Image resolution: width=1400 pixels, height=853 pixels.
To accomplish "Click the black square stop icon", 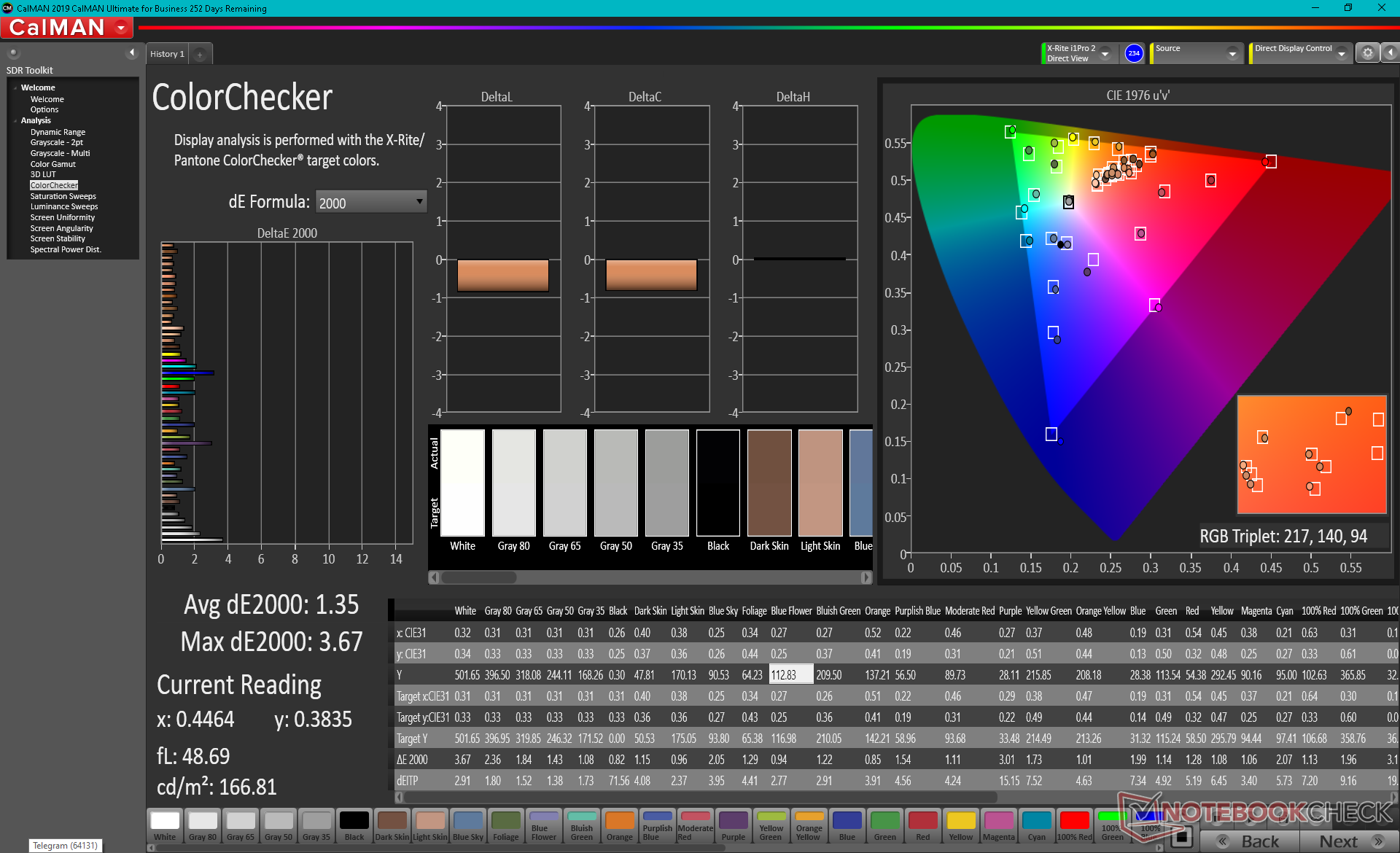I will [x=1182, y=837].
